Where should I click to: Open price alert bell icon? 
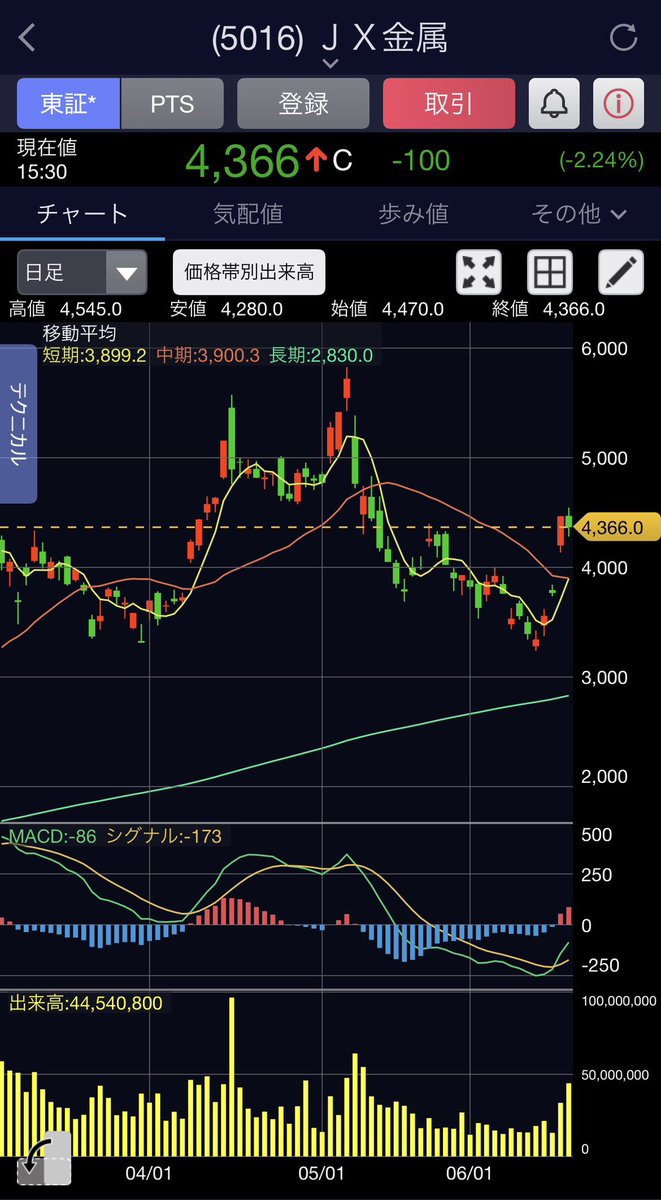(x=554, y=104)
